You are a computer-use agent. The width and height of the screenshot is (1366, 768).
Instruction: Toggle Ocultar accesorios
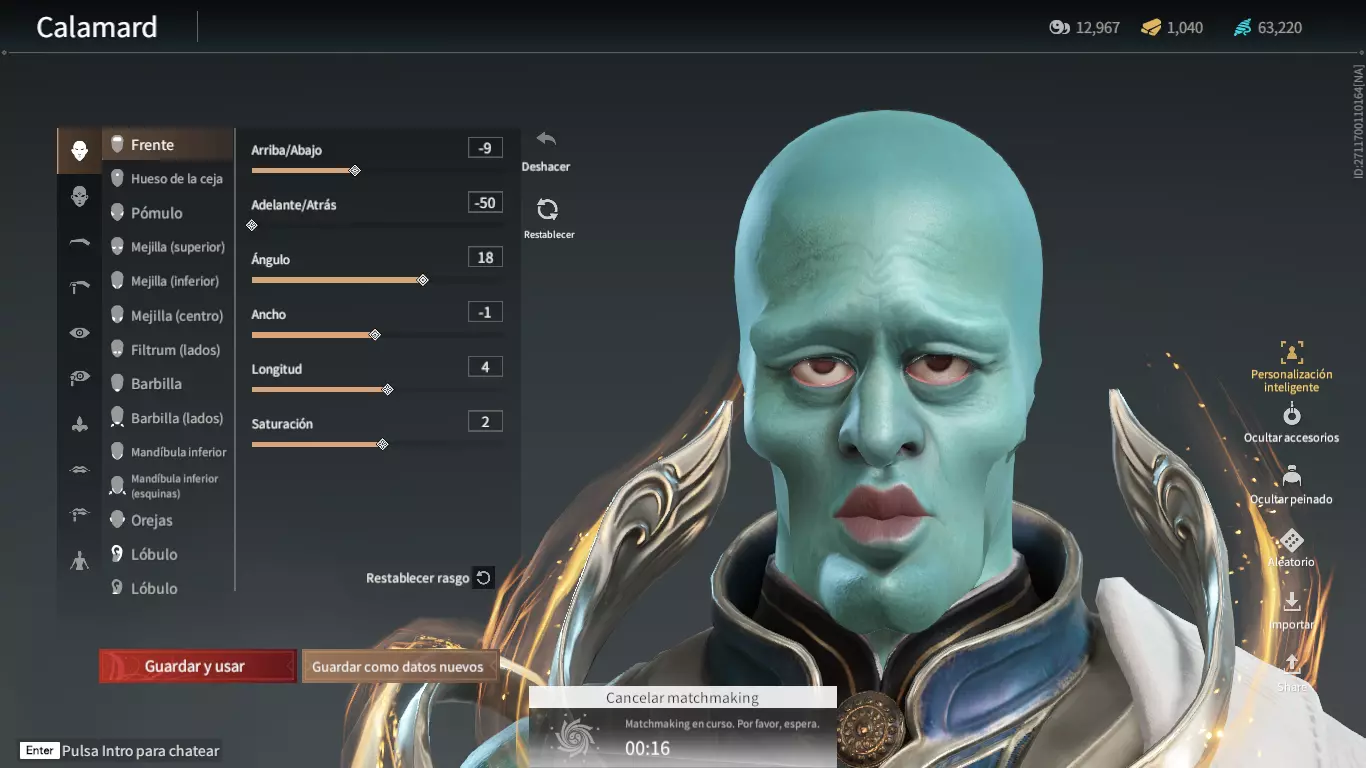pyautogui.click(x=1291, y=424)
